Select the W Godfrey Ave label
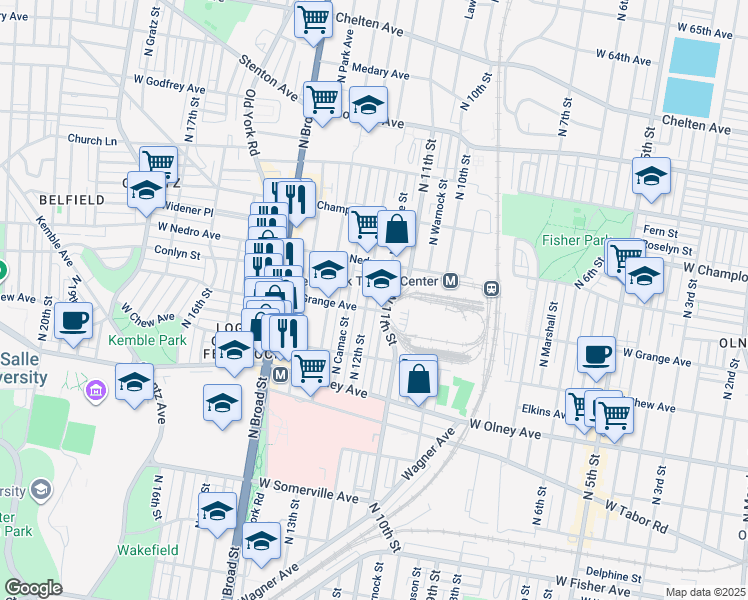 click(169, 84)
